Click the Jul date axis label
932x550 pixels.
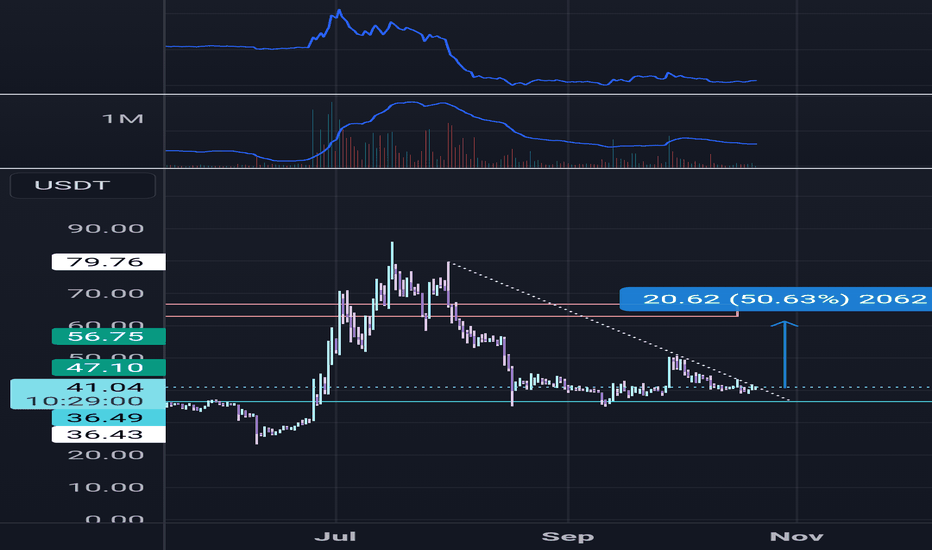(336, 536)
